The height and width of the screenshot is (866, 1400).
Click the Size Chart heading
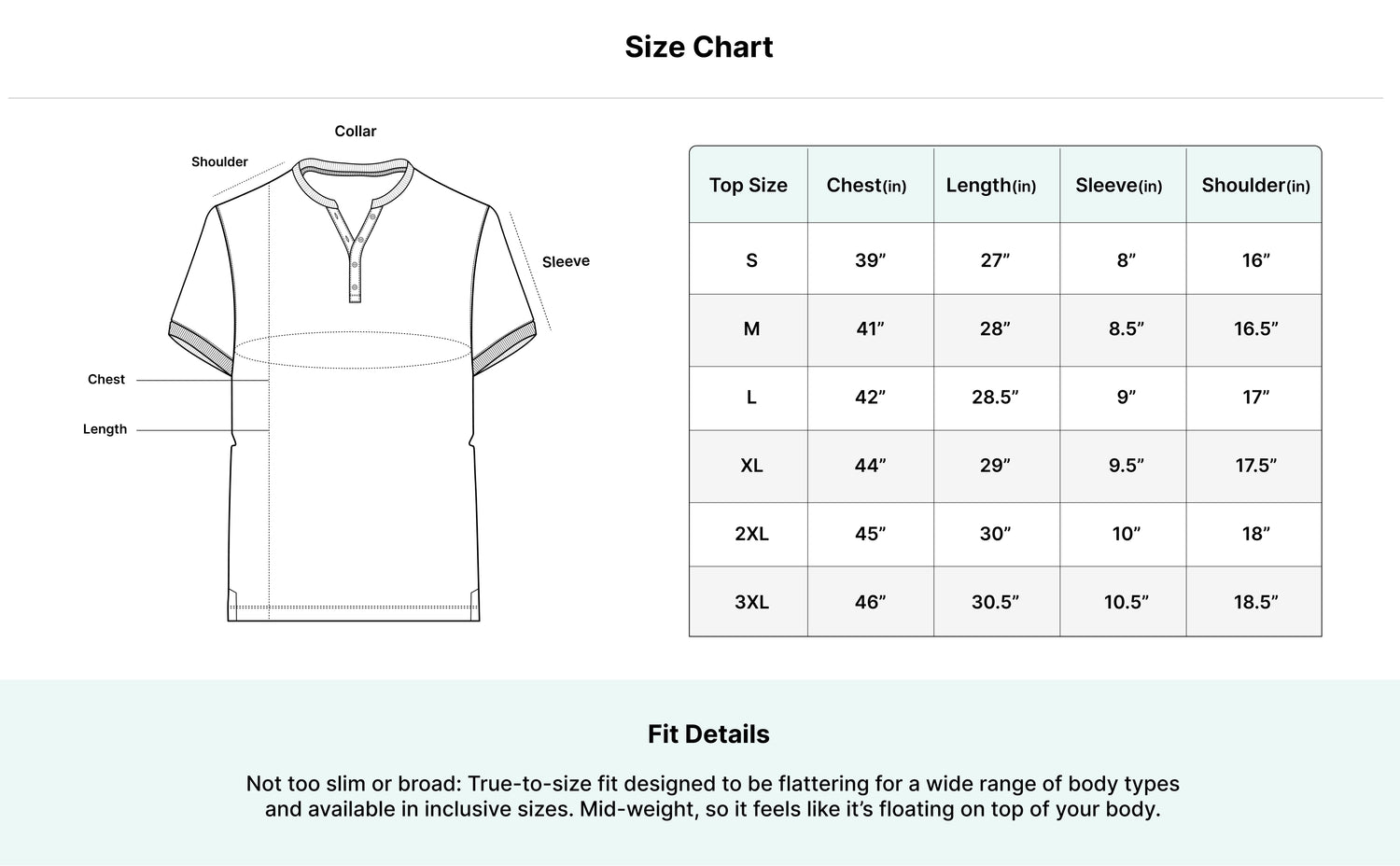tap(699, 47)
